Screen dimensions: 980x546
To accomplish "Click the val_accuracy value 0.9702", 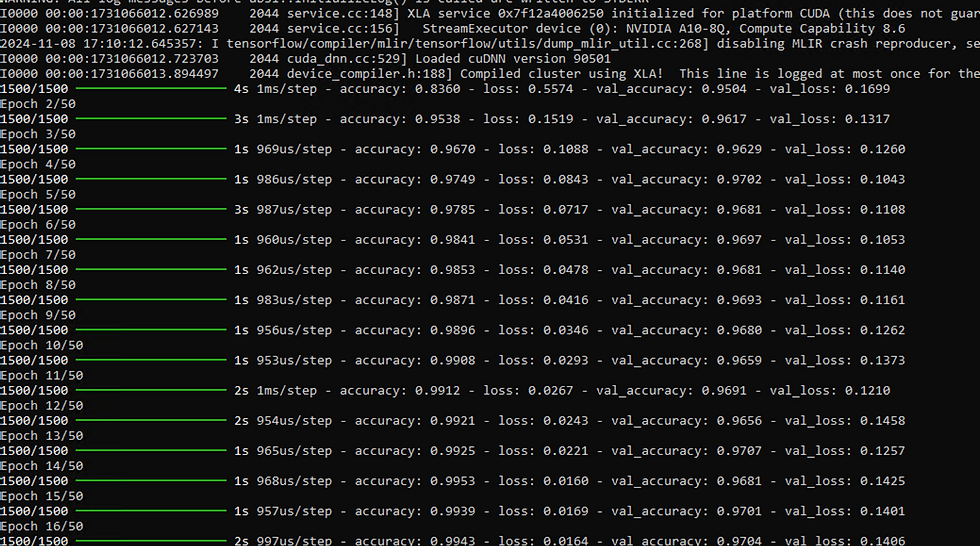I will (739, 179).
